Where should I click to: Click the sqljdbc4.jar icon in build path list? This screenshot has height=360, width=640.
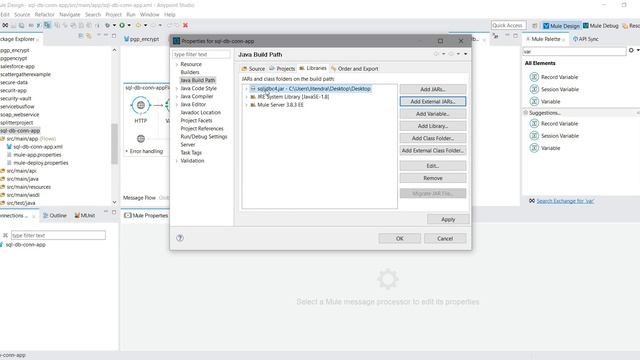coord(253,89)
